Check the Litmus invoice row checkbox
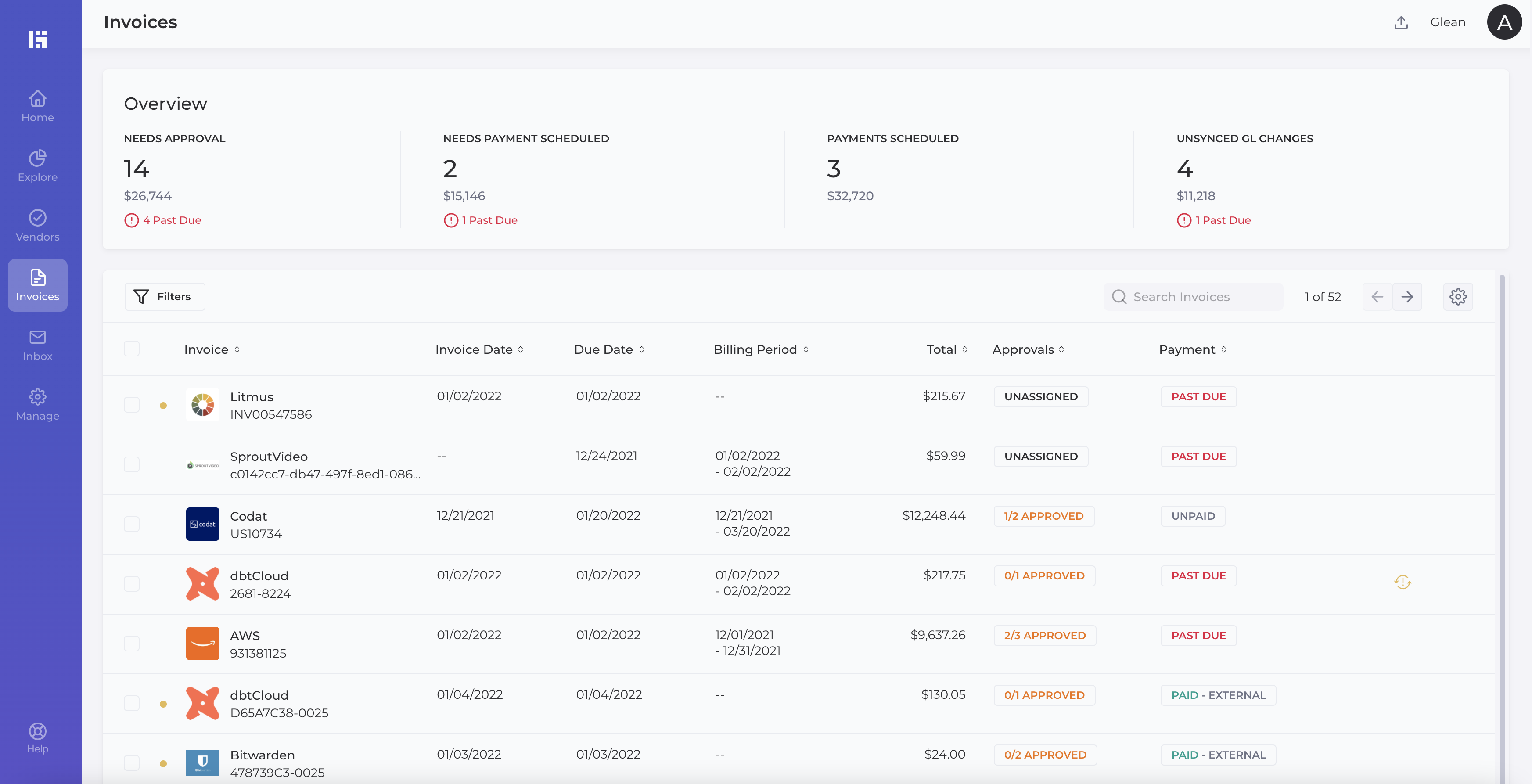The image size is (1532, 784). pyautogui.click(x=132, y=405)
